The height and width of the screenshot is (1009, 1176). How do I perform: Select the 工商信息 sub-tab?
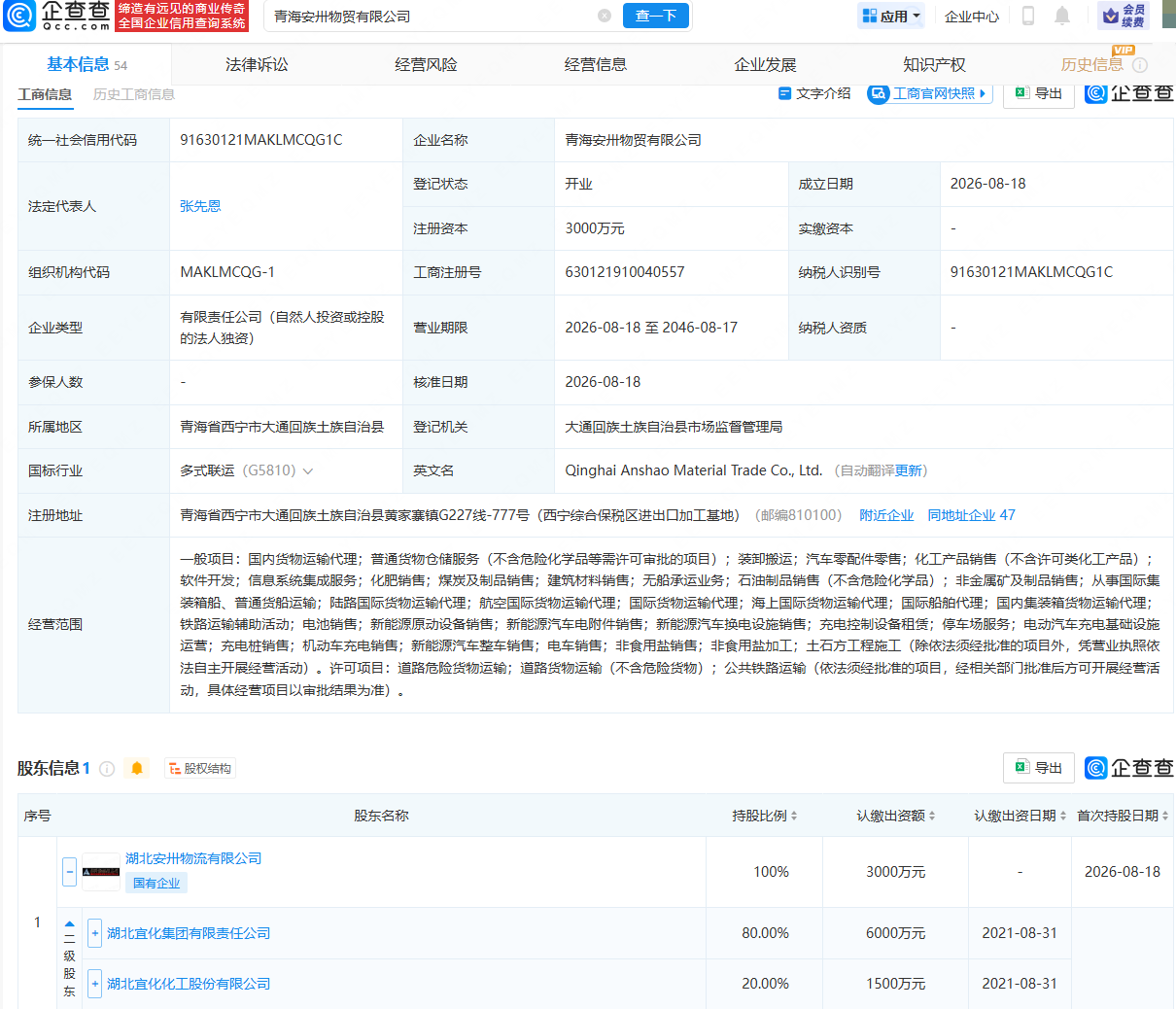[45, 94]
